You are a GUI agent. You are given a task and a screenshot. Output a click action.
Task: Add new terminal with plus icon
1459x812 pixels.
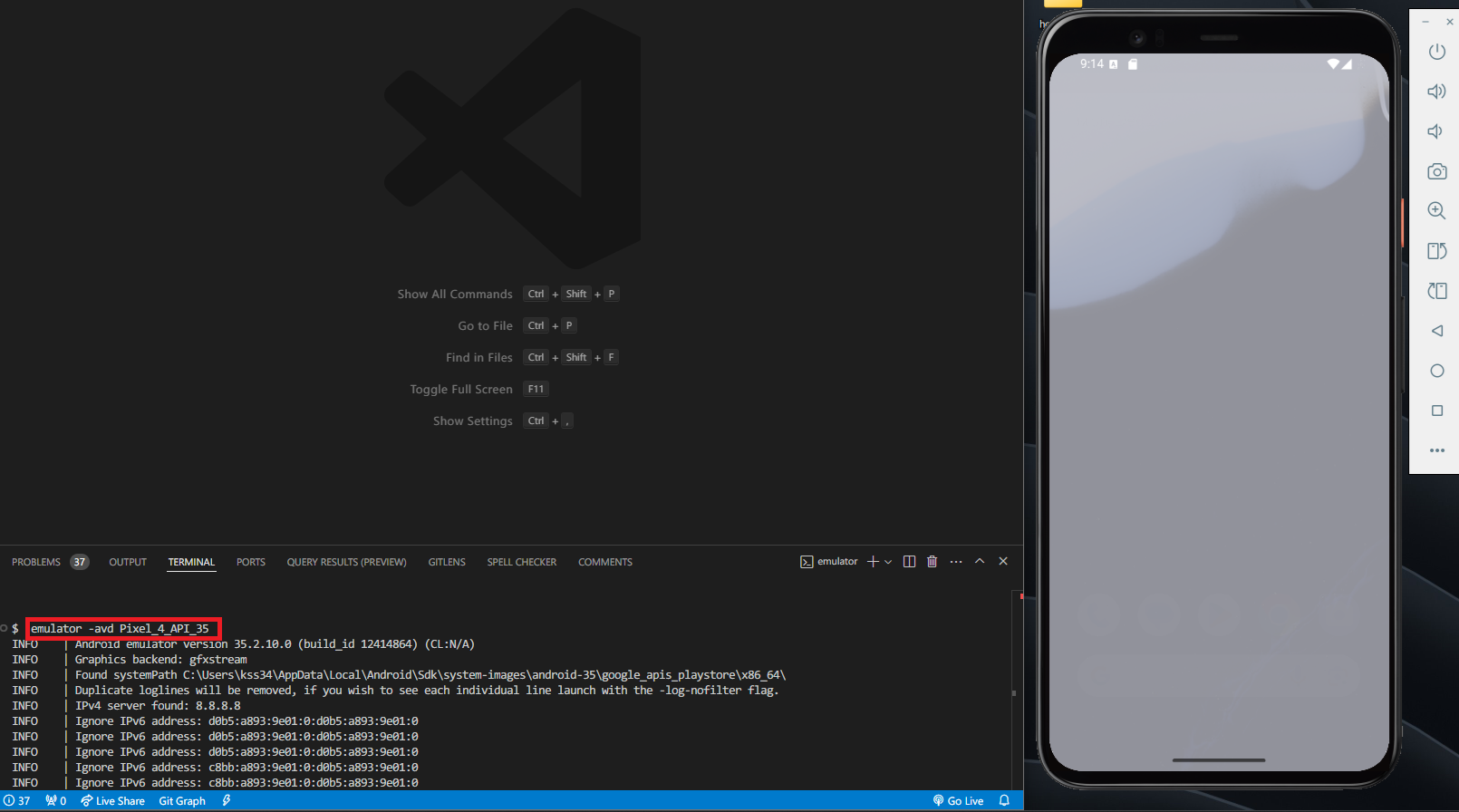click(x=873, y=562)
